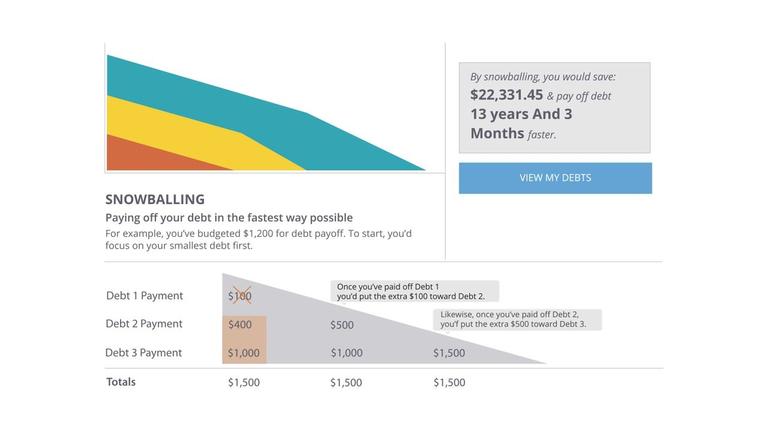The image size is (768, 432).
Task: Click the crossed-out $100 Debt 1 payment
Action: (x=240, y=296)
